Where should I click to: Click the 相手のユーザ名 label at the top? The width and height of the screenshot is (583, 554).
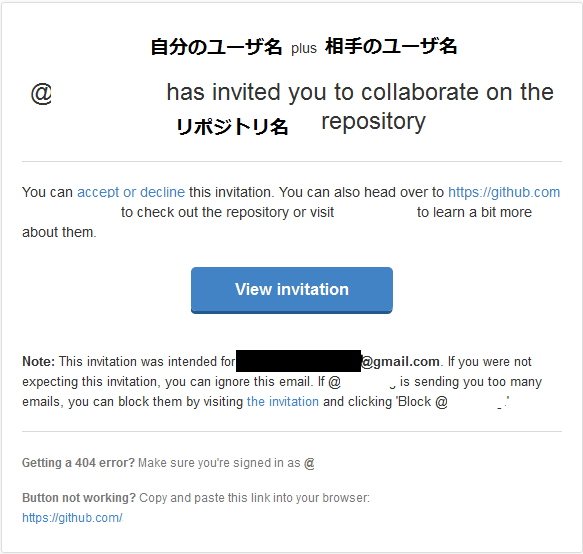click(391, 47)
